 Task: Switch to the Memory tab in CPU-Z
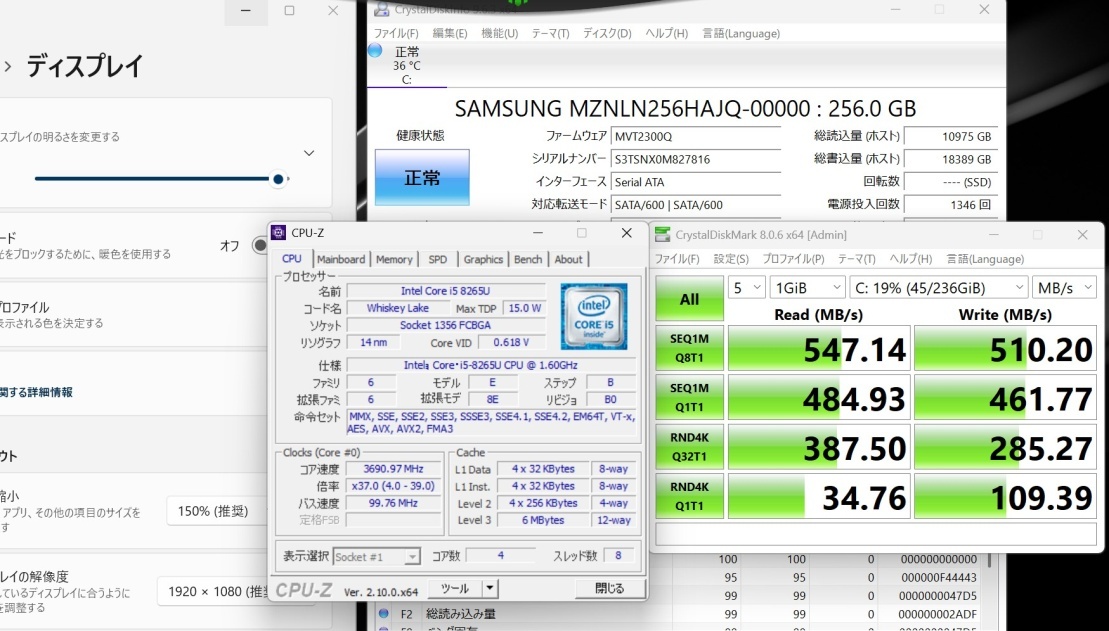[394, 259]
